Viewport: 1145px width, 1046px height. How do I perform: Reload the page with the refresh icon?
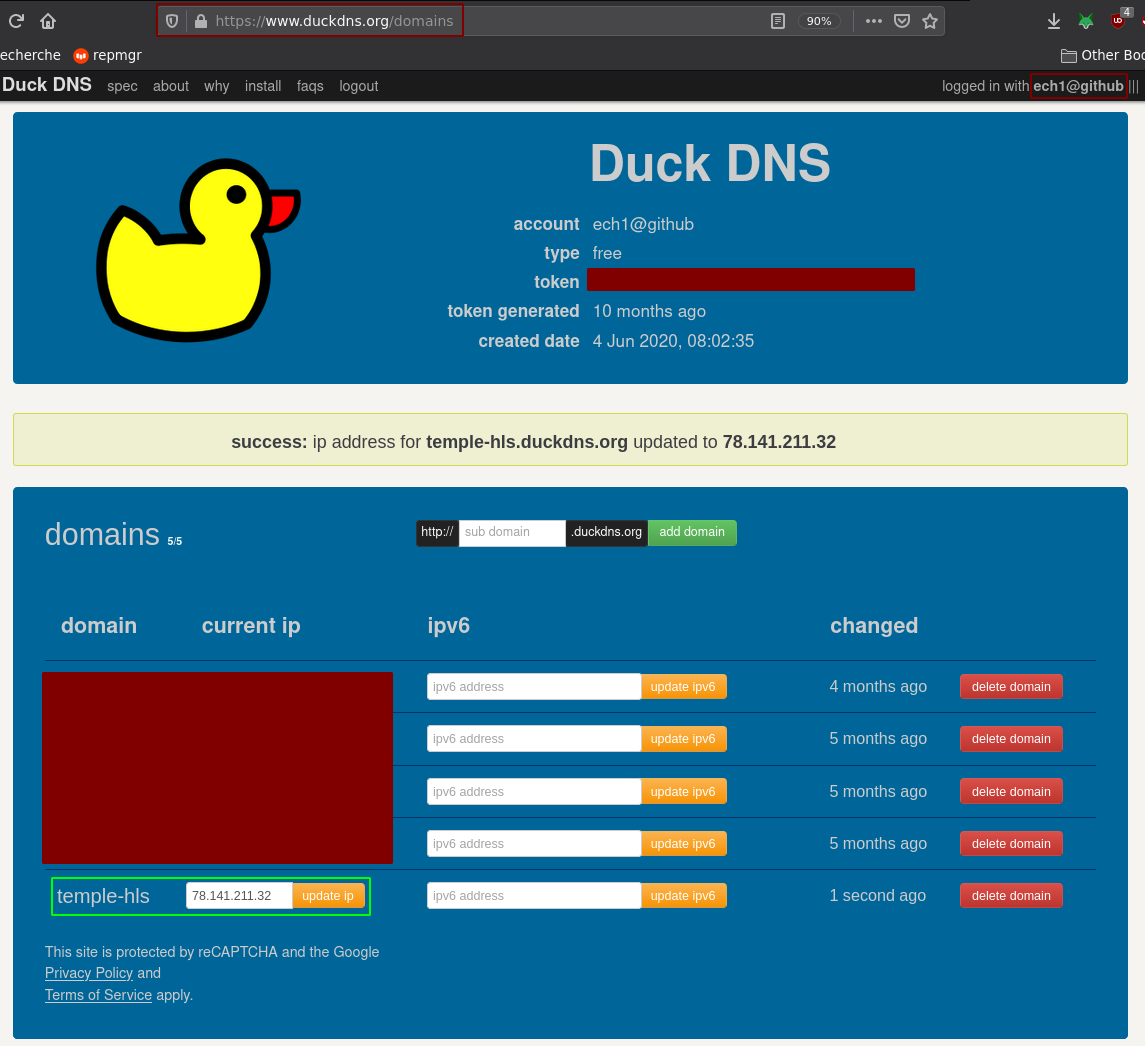[x=15, y=20]
